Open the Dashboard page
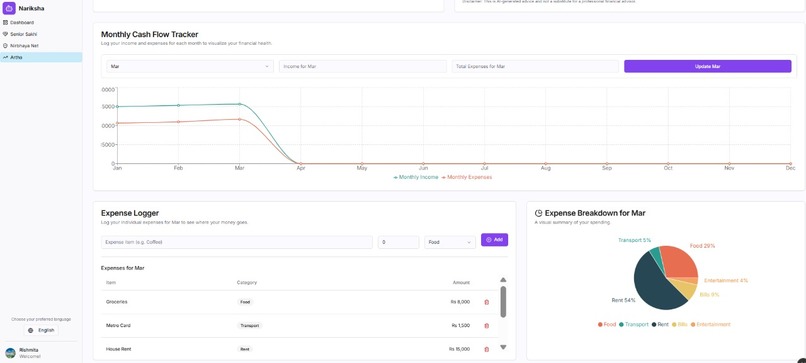The width and height of the screenshot is (806, 363). 41,23
